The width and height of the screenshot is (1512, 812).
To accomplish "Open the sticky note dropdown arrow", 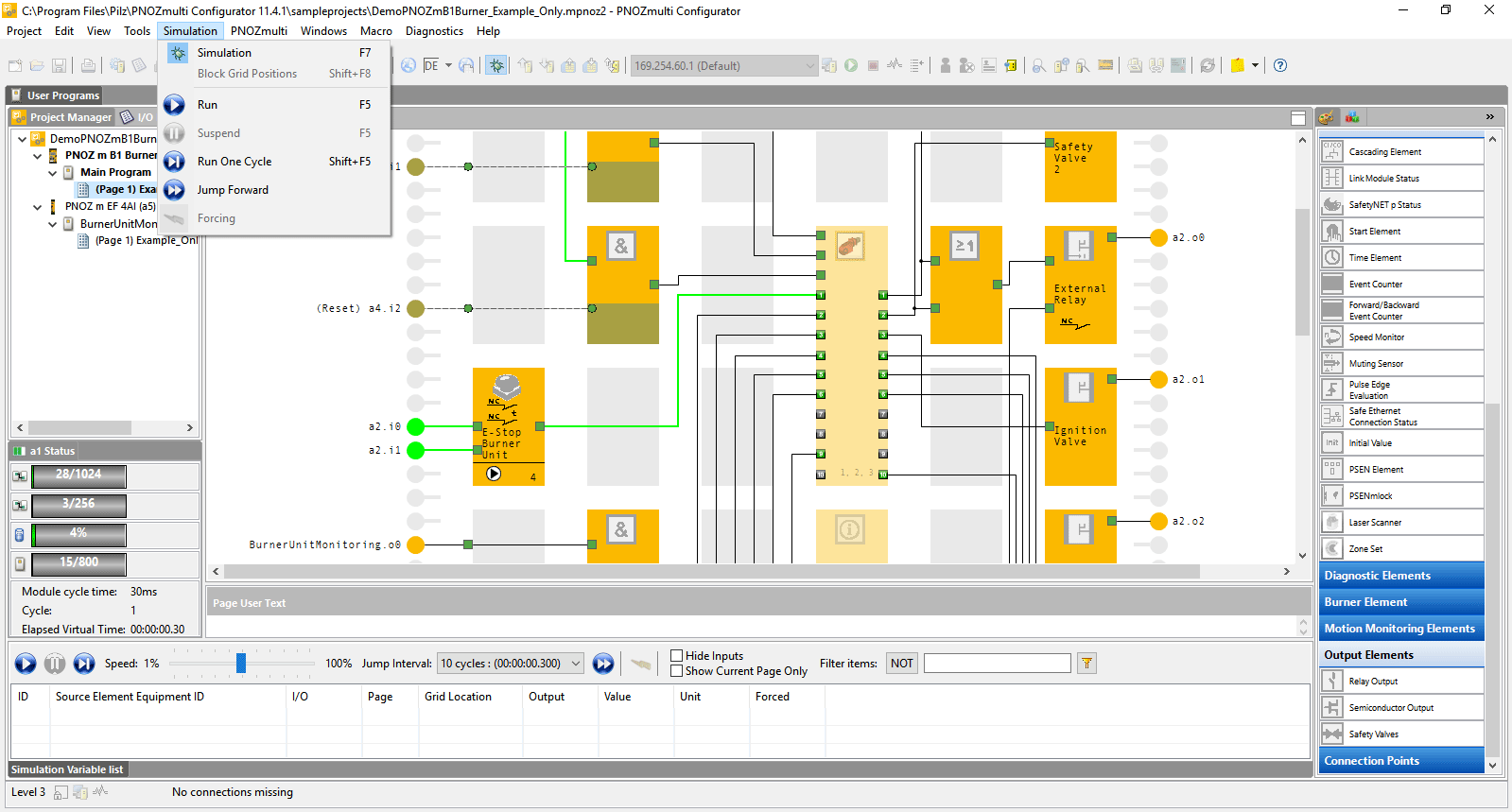I will 1256,65.
